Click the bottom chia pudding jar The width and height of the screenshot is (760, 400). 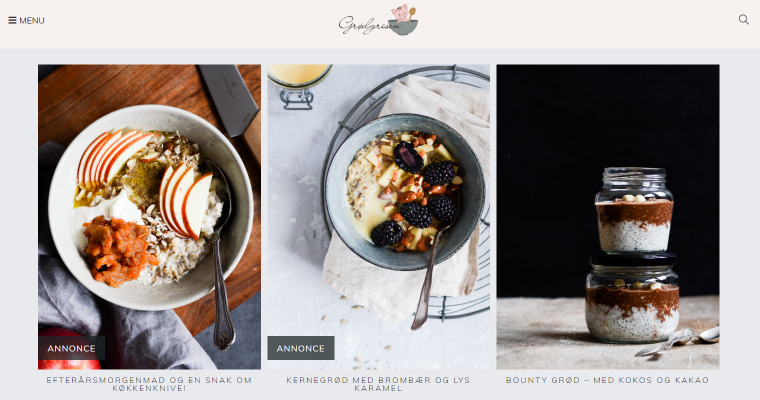click(x=632, y=299)
